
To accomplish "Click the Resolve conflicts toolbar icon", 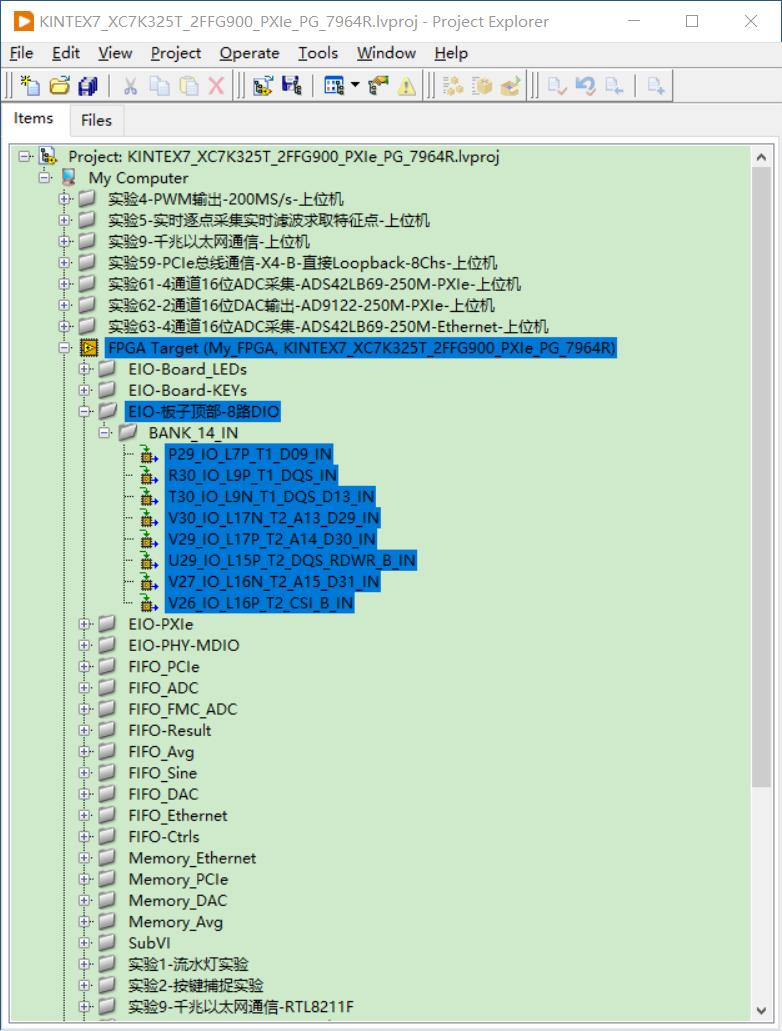I will point(378,85).
